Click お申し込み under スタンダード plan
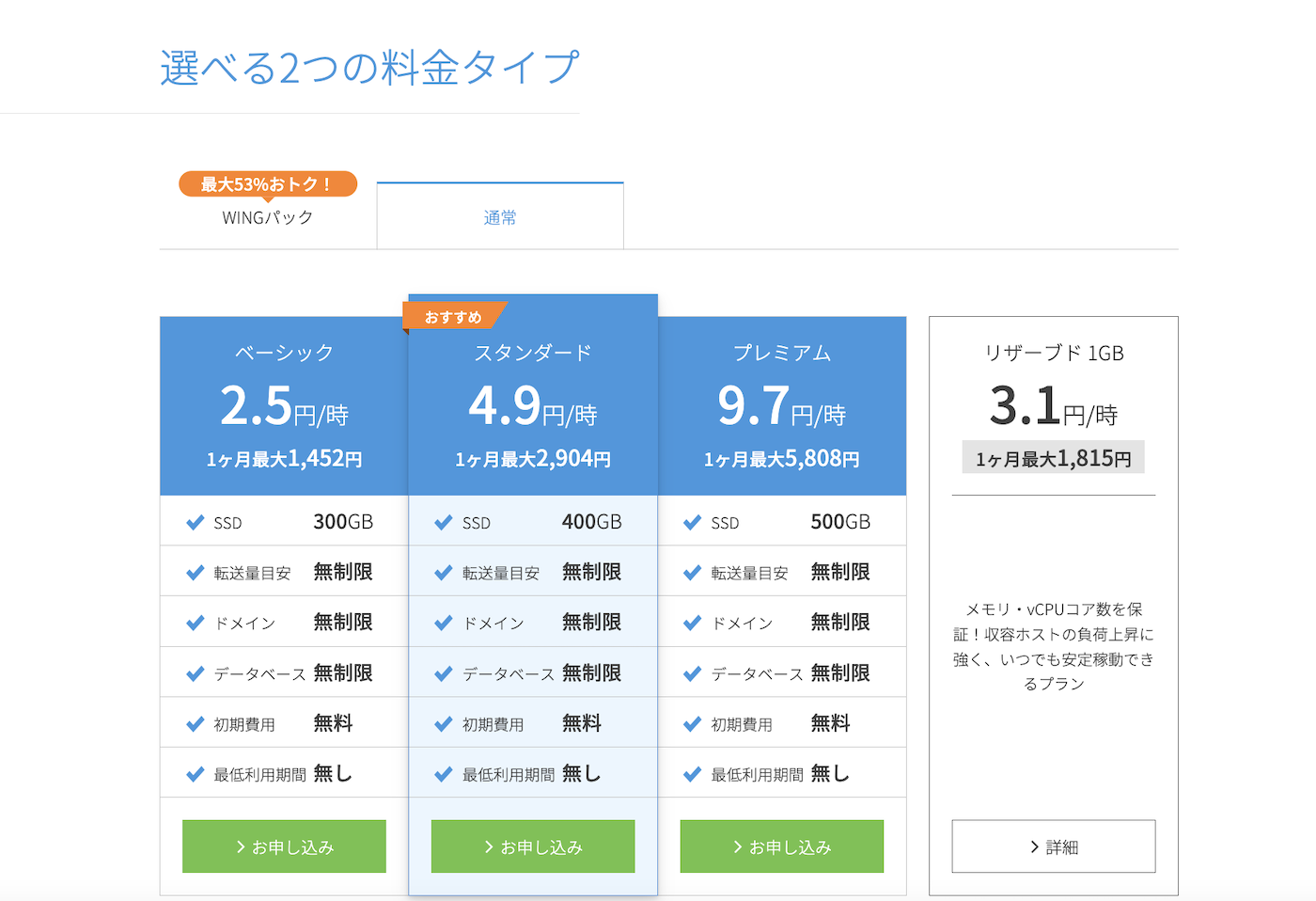The width and height of the screenshot is (1316, 901). 533,846
